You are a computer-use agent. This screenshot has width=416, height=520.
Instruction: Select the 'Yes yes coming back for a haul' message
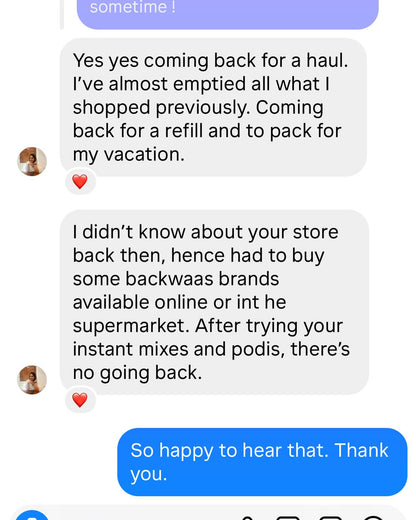213,107
